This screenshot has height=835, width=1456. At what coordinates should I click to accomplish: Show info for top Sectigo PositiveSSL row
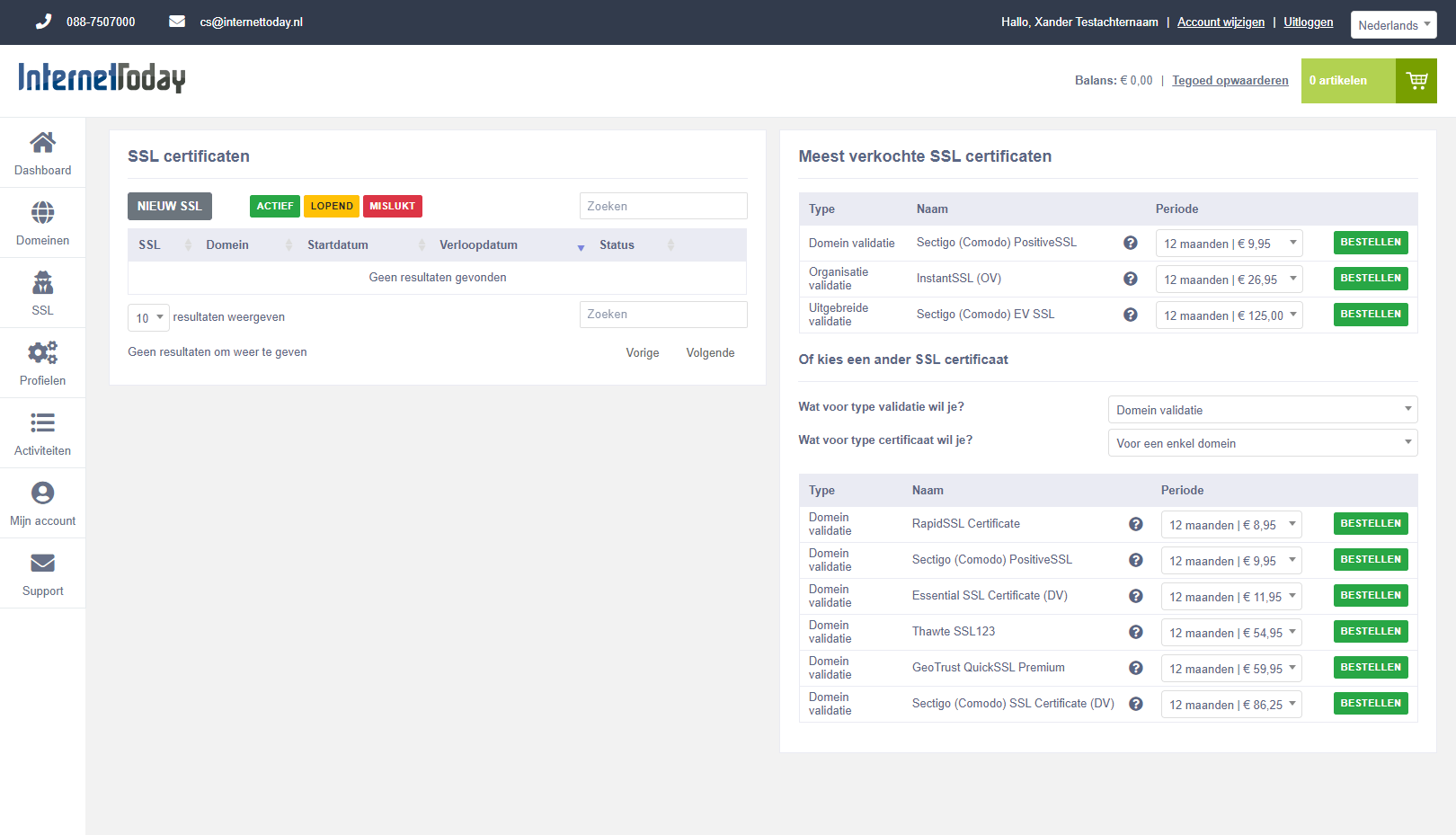[x=1131, y=243]
